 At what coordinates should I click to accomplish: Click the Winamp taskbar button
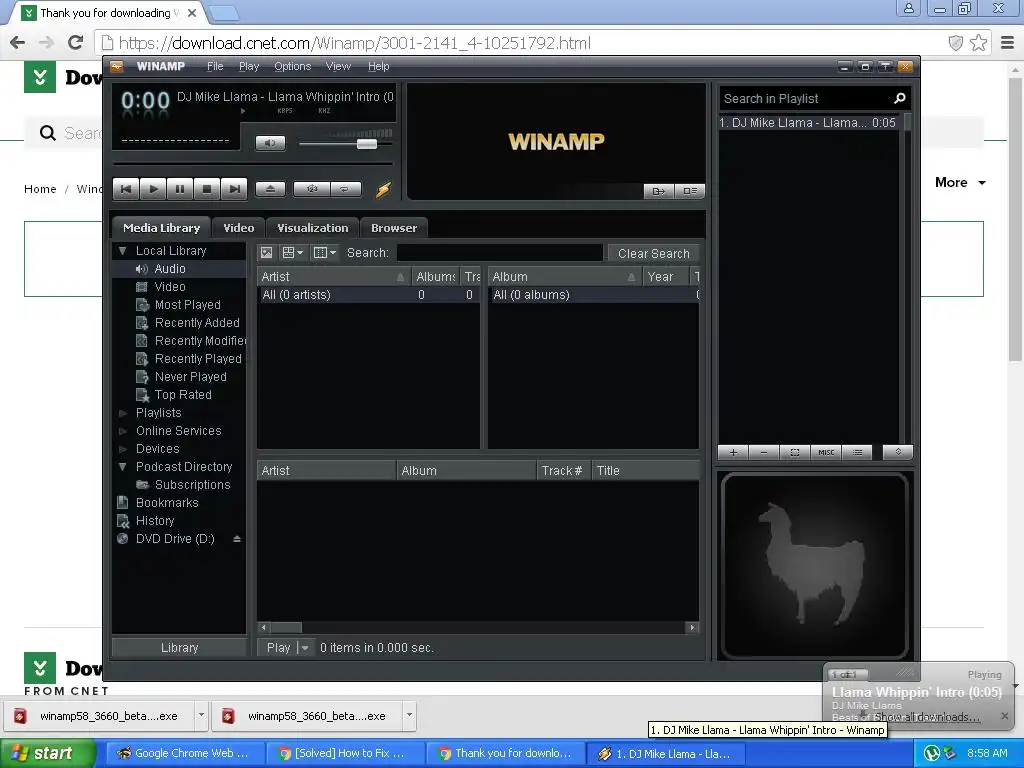coord(665,754)
